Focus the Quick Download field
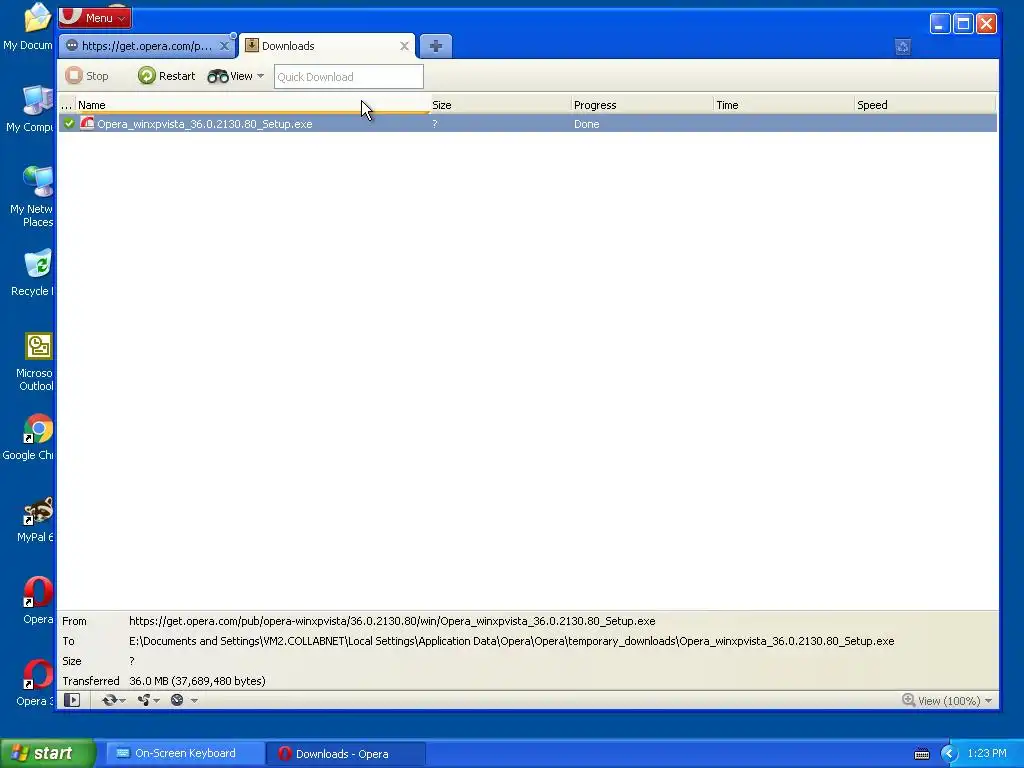This screenshot has width=1024, height=768. [x=348, y=76]
